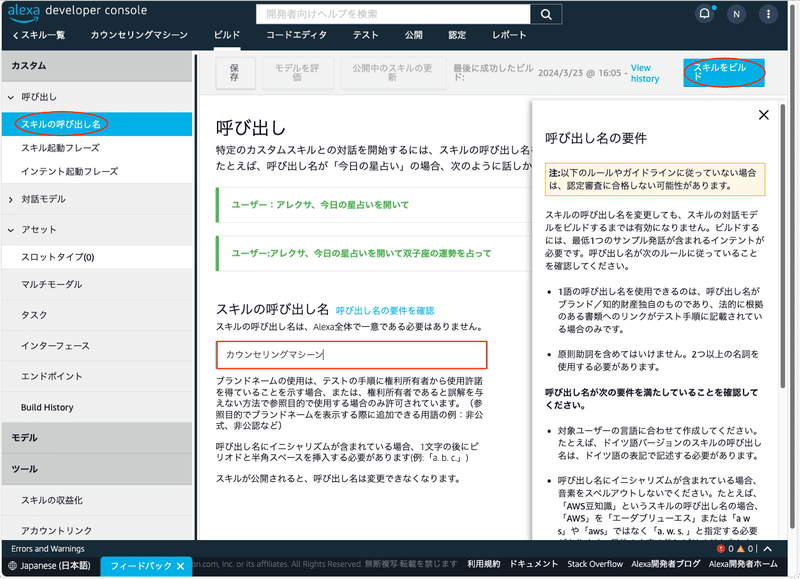The width and height of the screenshot is (800, 579).
Task: Click the orange warning count icon
Action: coord(740,548)
